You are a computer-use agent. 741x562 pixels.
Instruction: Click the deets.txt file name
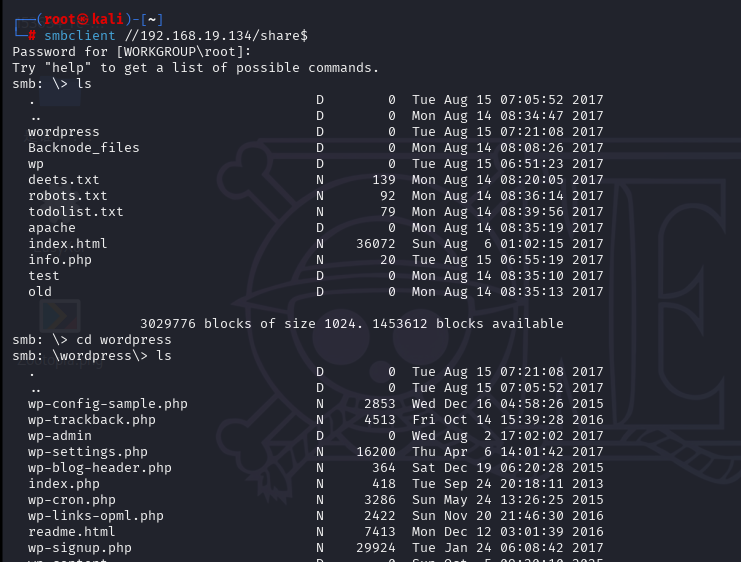(63, 179)
